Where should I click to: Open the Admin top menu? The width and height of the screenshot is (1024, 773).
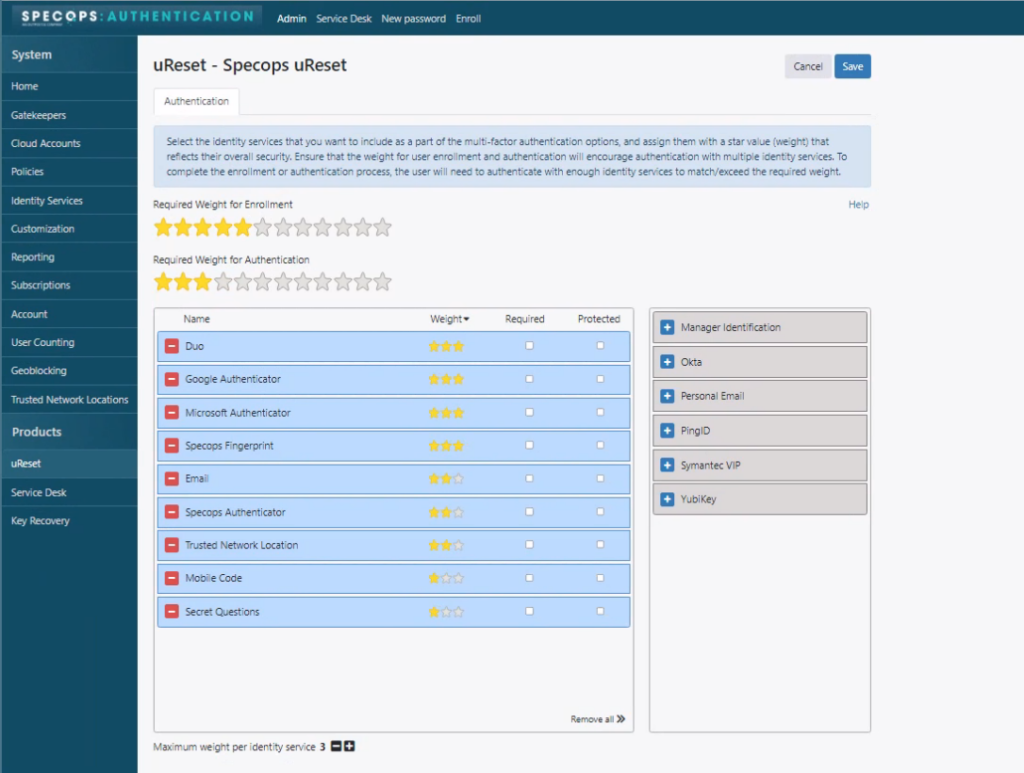[x=291, y=18]
